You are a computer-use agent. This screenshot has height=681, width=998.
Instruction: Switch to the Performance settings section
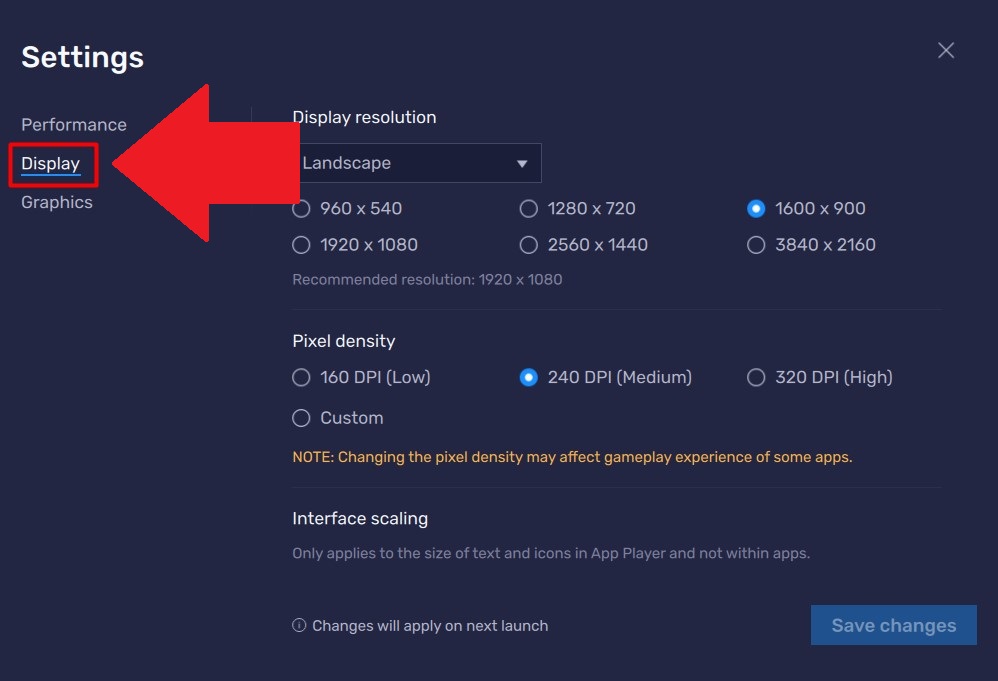73,124
